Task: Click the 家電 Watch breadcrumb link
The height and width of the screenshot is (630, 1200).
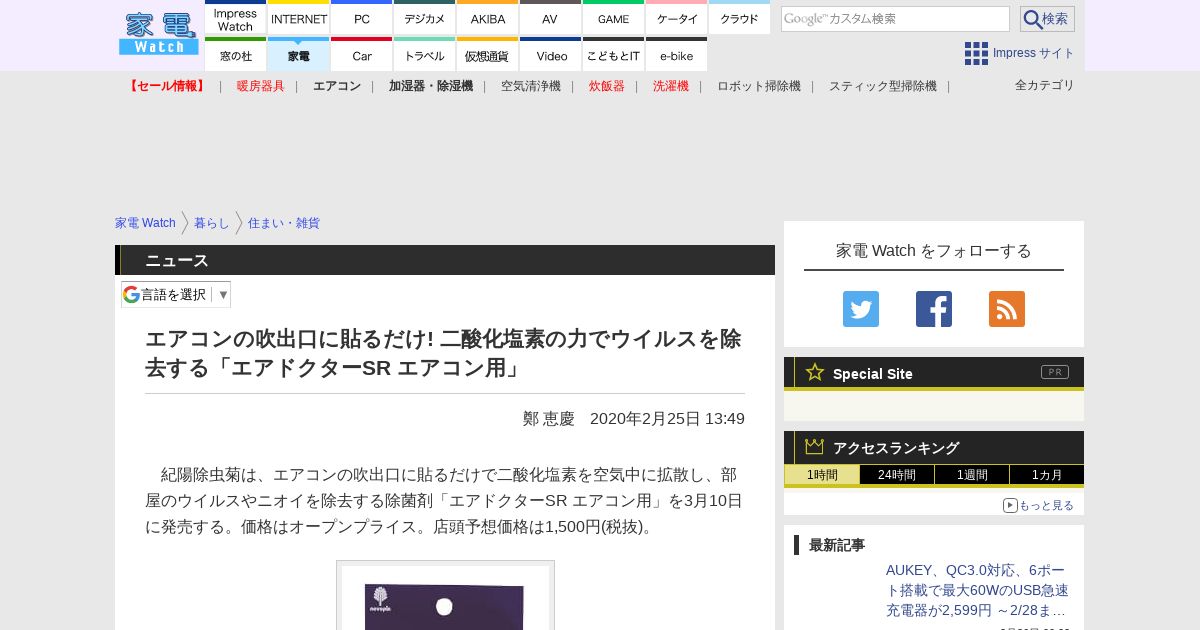Action: tap(145, 223)
